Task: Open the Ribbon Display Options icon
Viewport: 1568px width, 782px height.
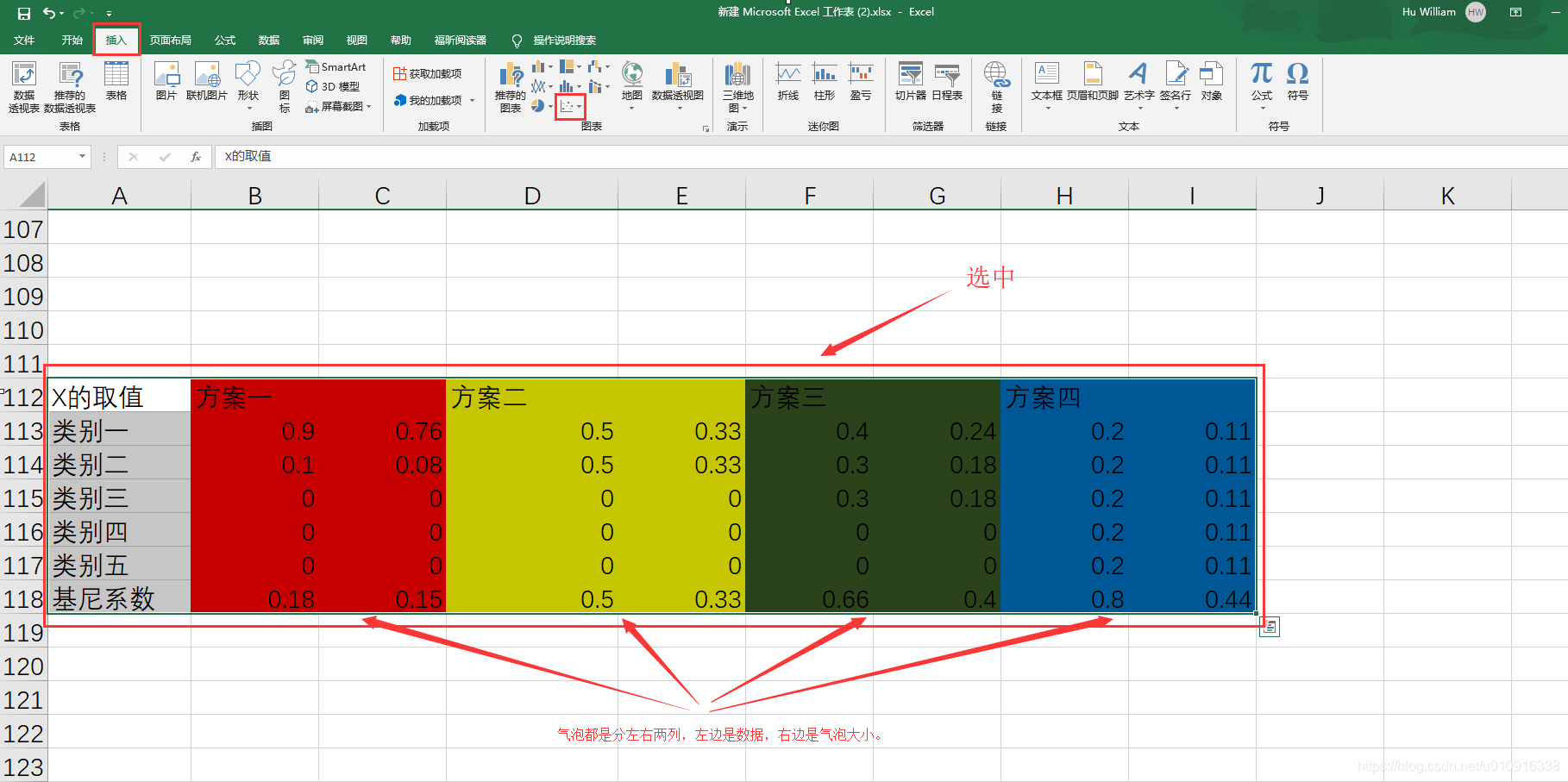Action: click(x=1515, y=12)
